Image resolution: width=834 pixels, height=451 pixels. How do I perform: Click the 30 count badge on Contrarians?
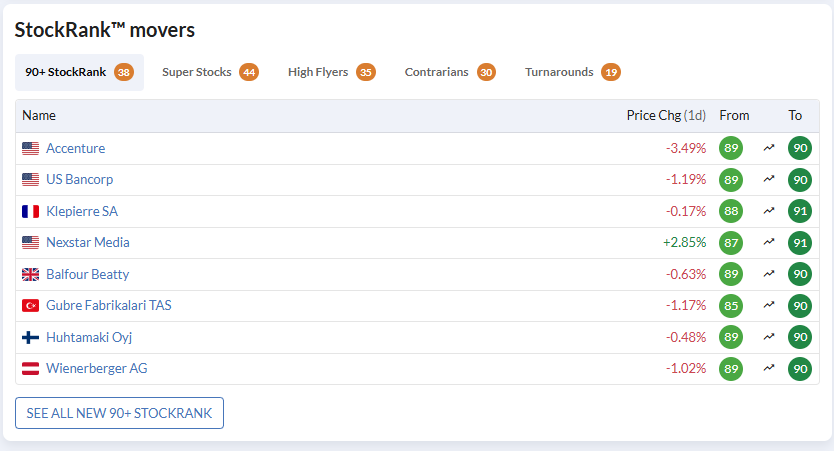click(486, 72)
